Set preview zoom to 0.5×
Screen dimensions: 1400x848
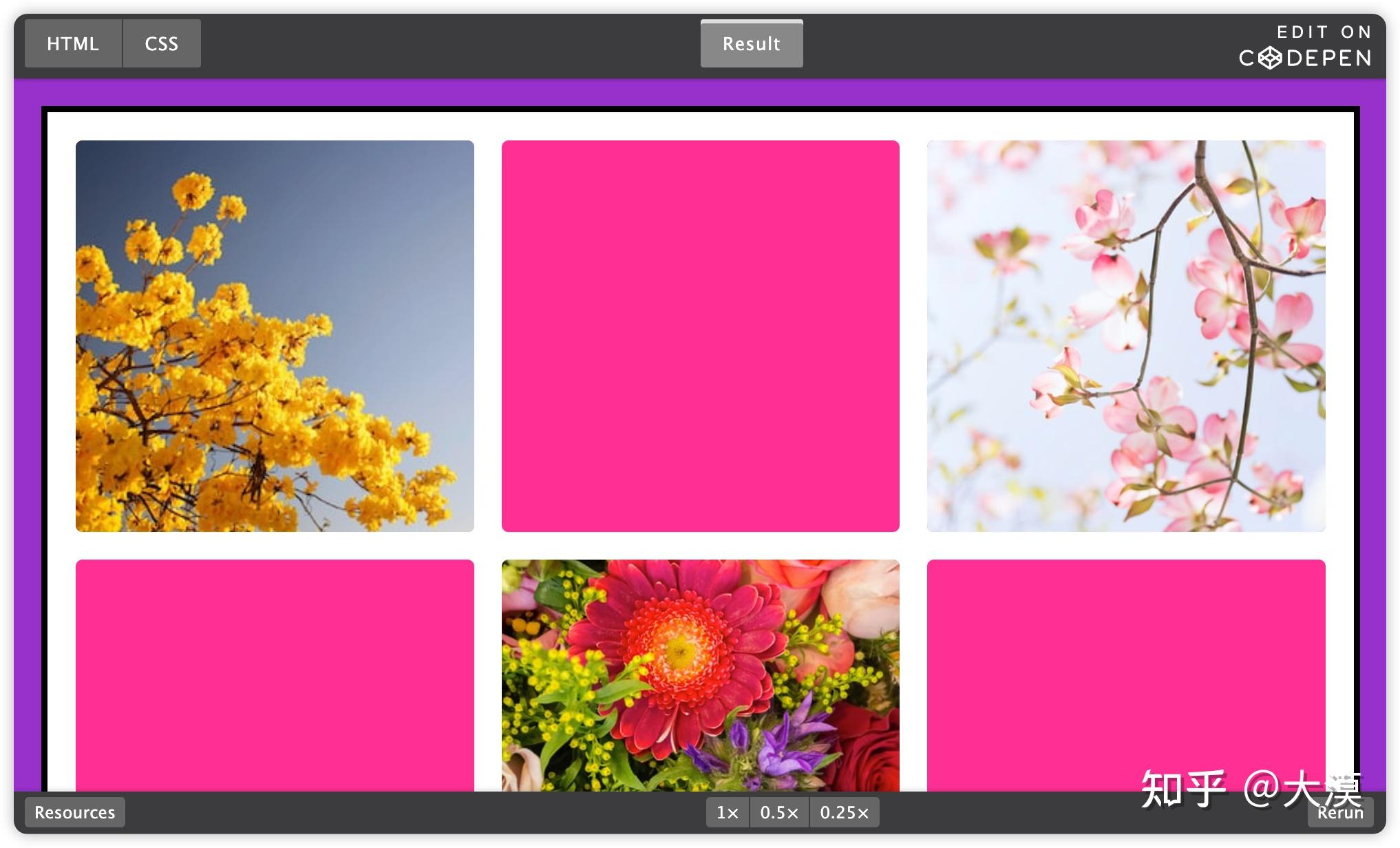pyautogui.click(x=779, y=812)
